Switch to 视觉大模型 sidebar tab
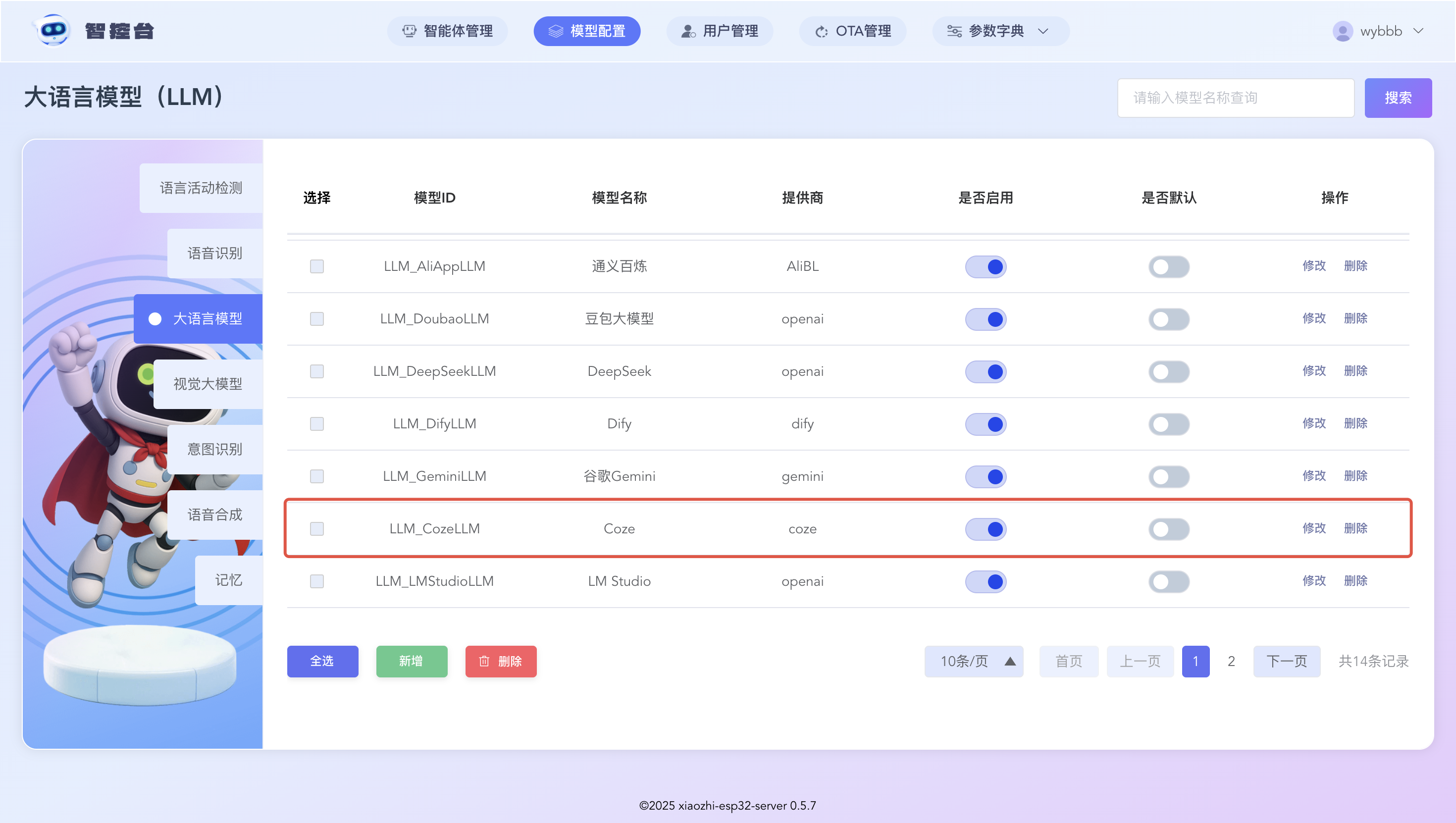This screenshot has width=1456, height=823. pos(208,384)
